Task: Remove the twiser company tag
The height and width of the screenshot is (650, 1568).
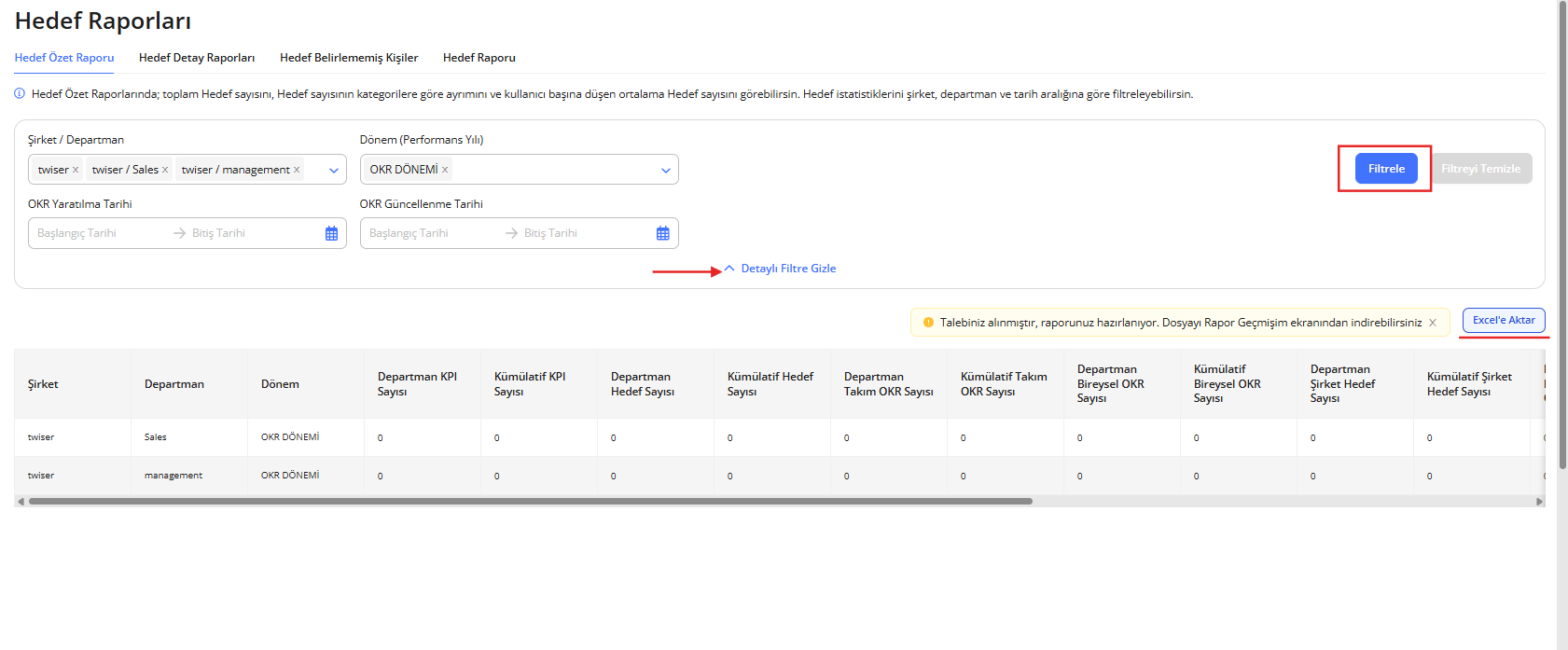Action: 76,170
